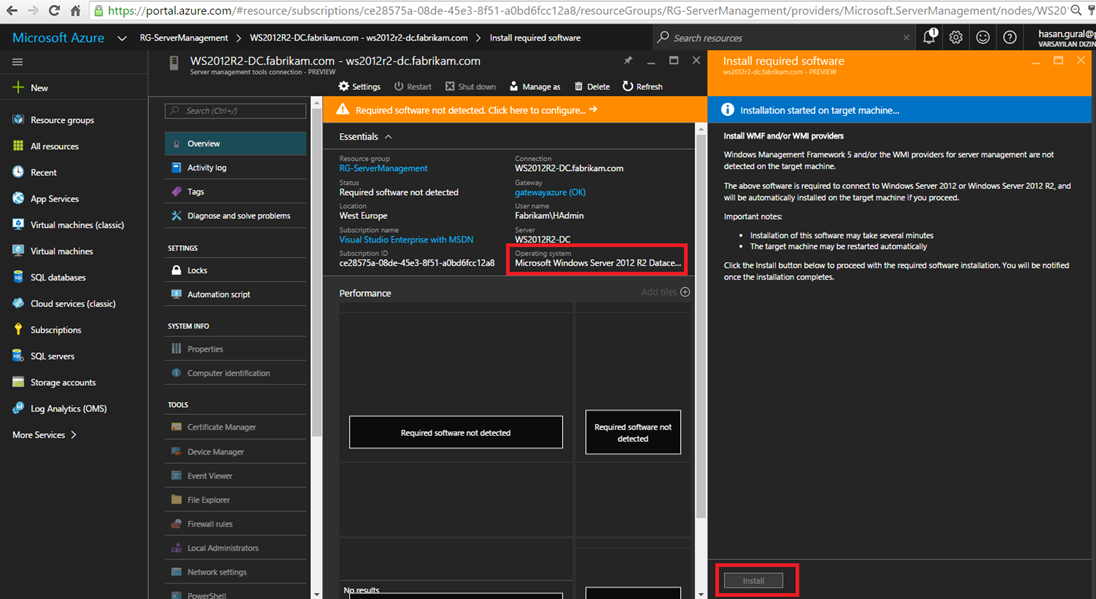Open Resource groups in the sidebar
This screenshot has height=599, width=1096.
[62, 120]
